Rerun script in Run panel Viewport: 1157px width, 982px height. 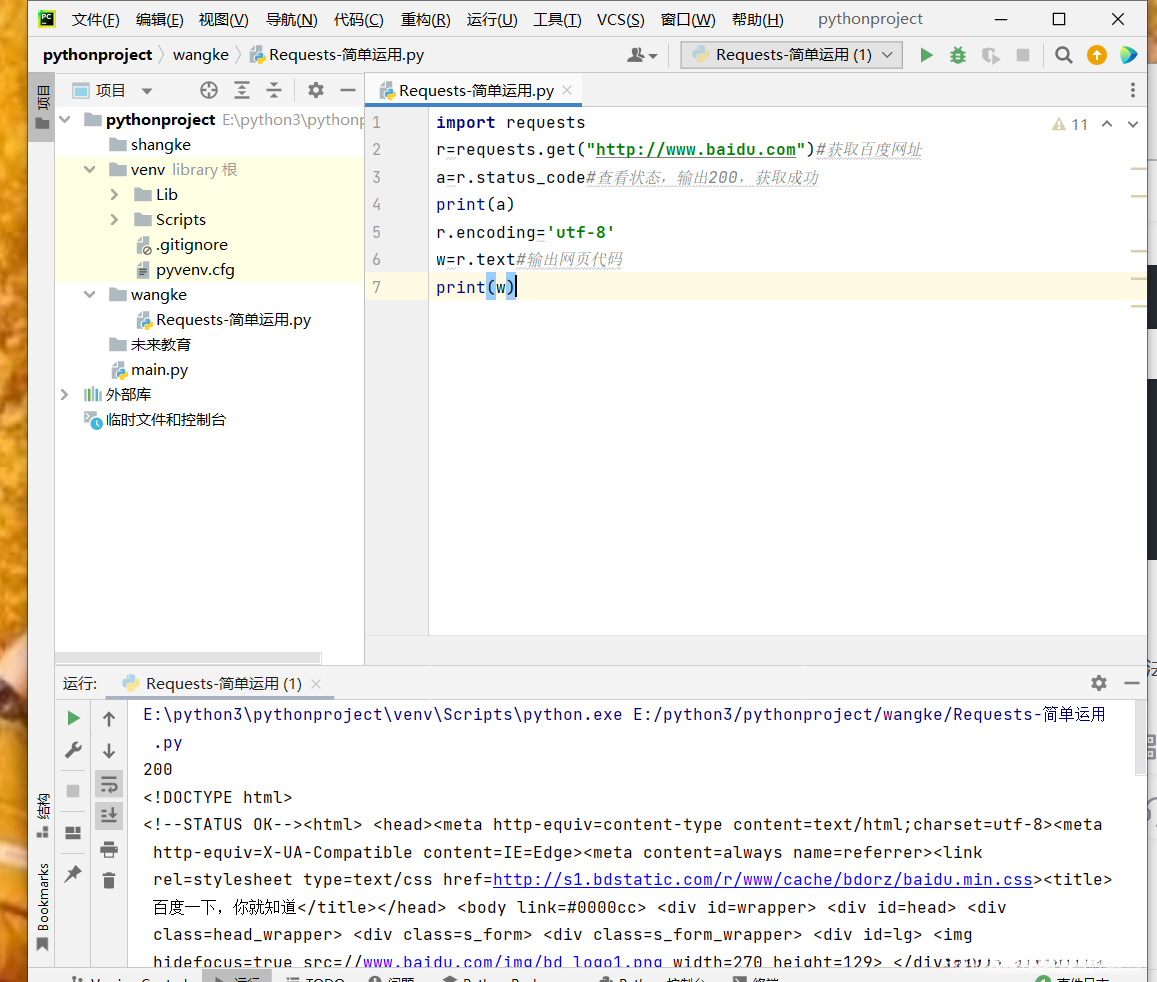[73, 718]
